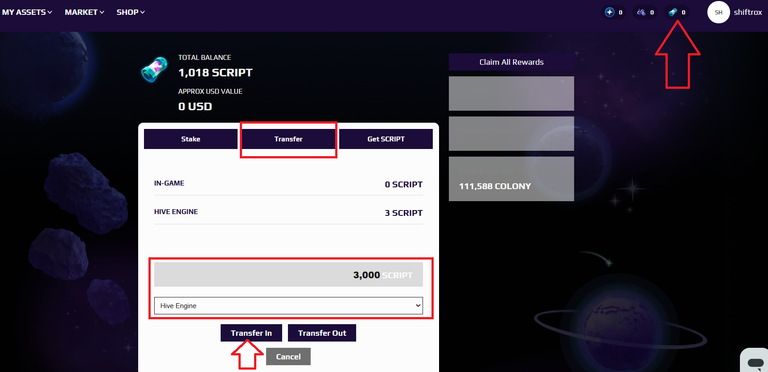Click Claim All Rewards

(511, 62)
